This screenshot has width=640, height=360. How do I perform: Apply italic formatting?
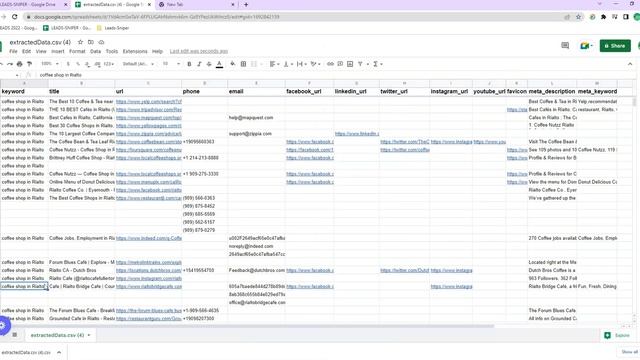click(x=199, y=64)
